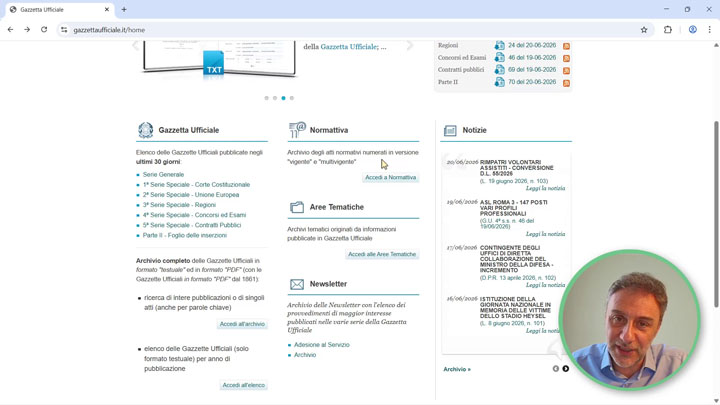Image resolution: width=720 pixels, height=405 pixels.
Task: Open Leggi la notizia for Rimpatri Volontari
Action: (x=545, y=188)
